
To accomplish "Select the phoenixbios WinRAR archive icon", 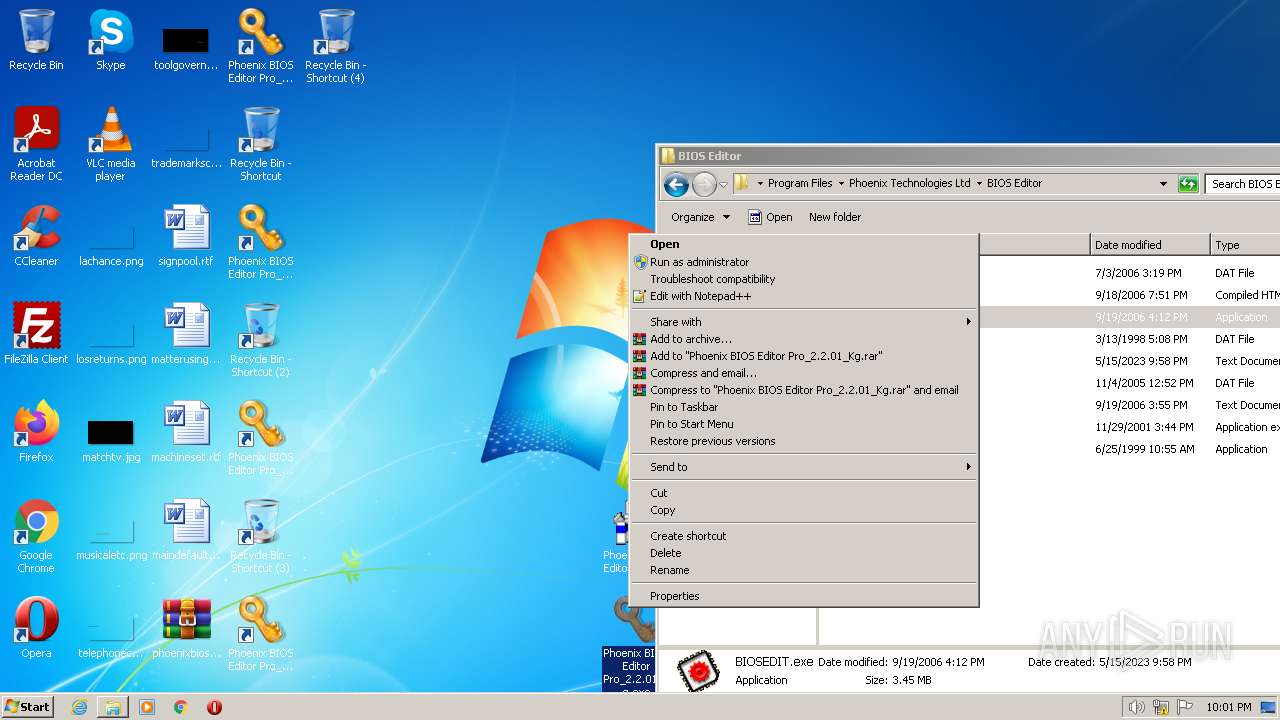I will (x=186, y=628).
